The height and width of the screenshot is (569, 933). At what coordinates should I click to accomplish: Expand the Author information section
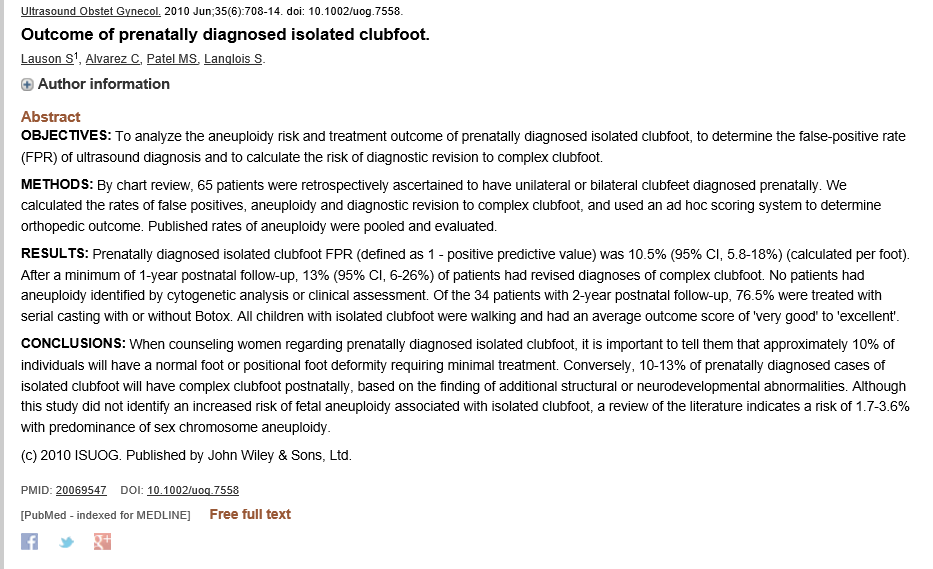click(28, 85)
